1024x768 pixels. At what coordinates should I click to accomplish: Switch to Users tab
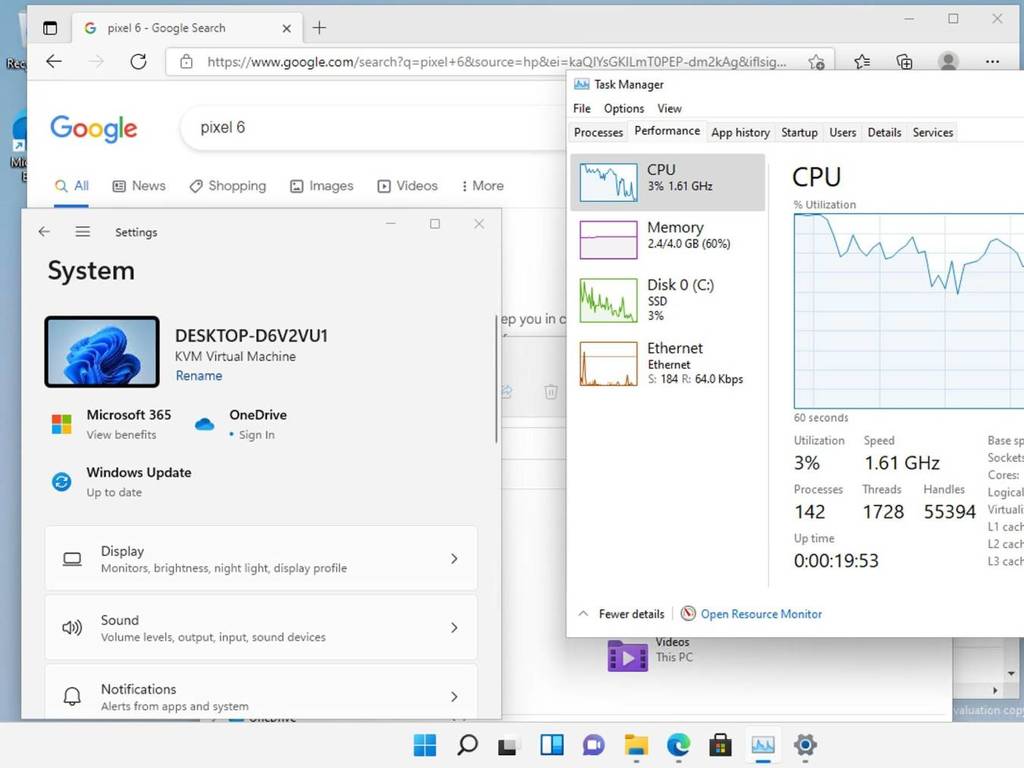[842, 133]
